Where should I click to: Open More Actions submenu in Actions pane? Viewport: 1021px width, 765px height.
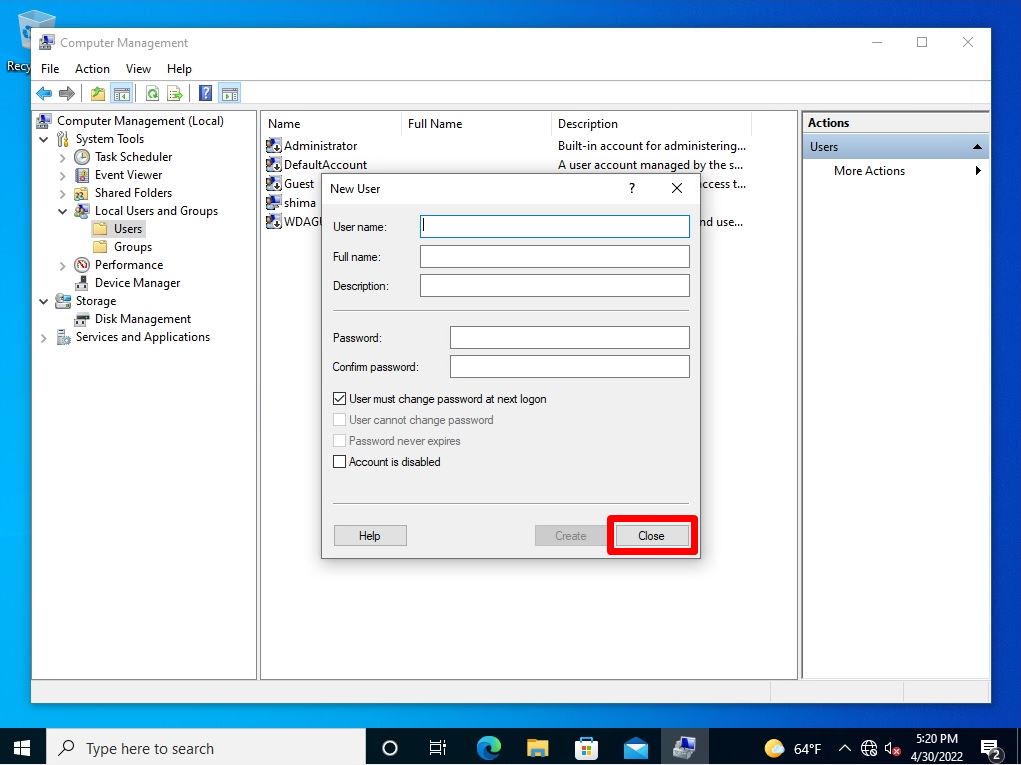tap(896, 171)
